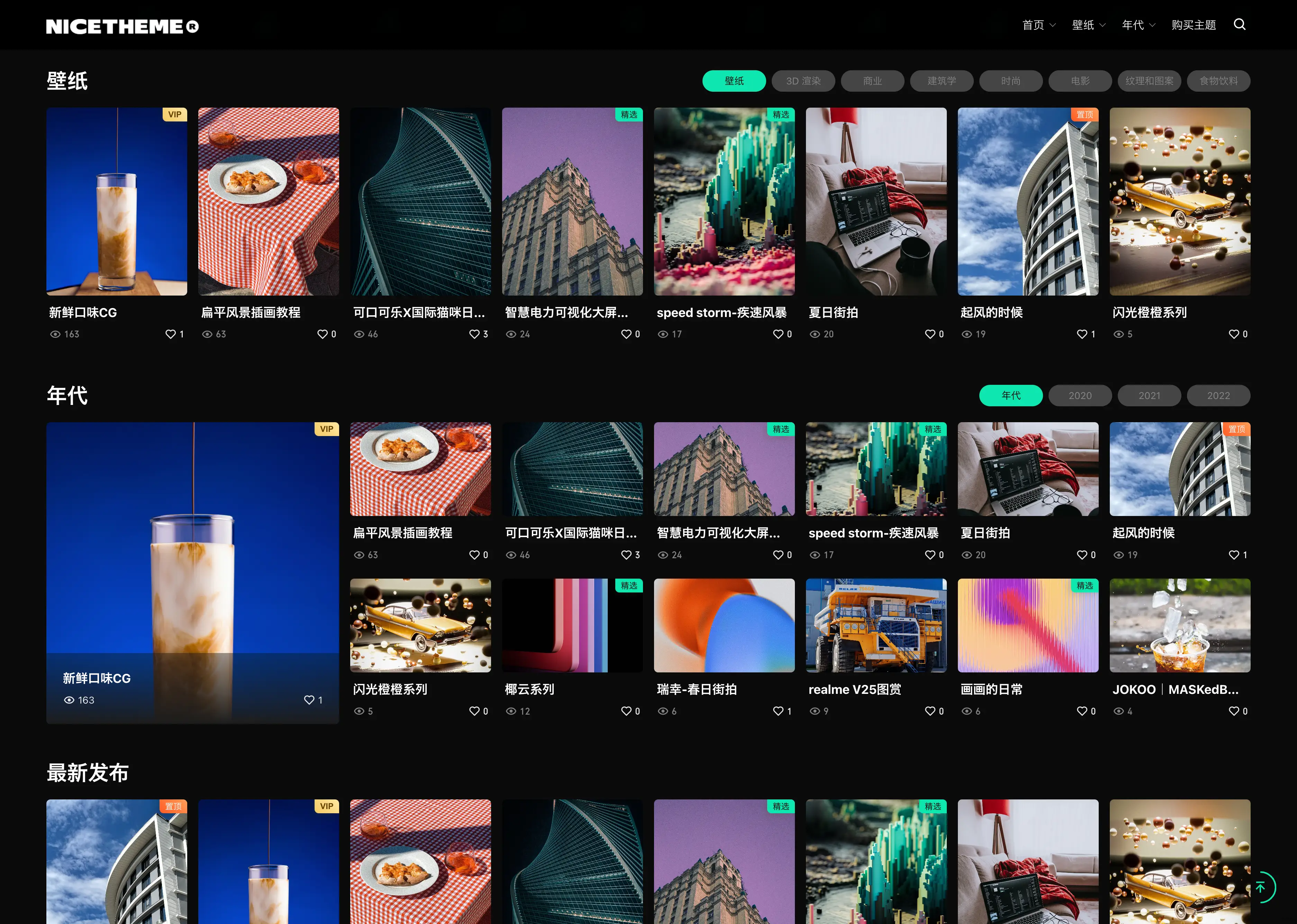This screenshot has height=924, width=1297.
Task: Like the 扁平风景插画教程 heart icon
Action: tap(323, 334)
